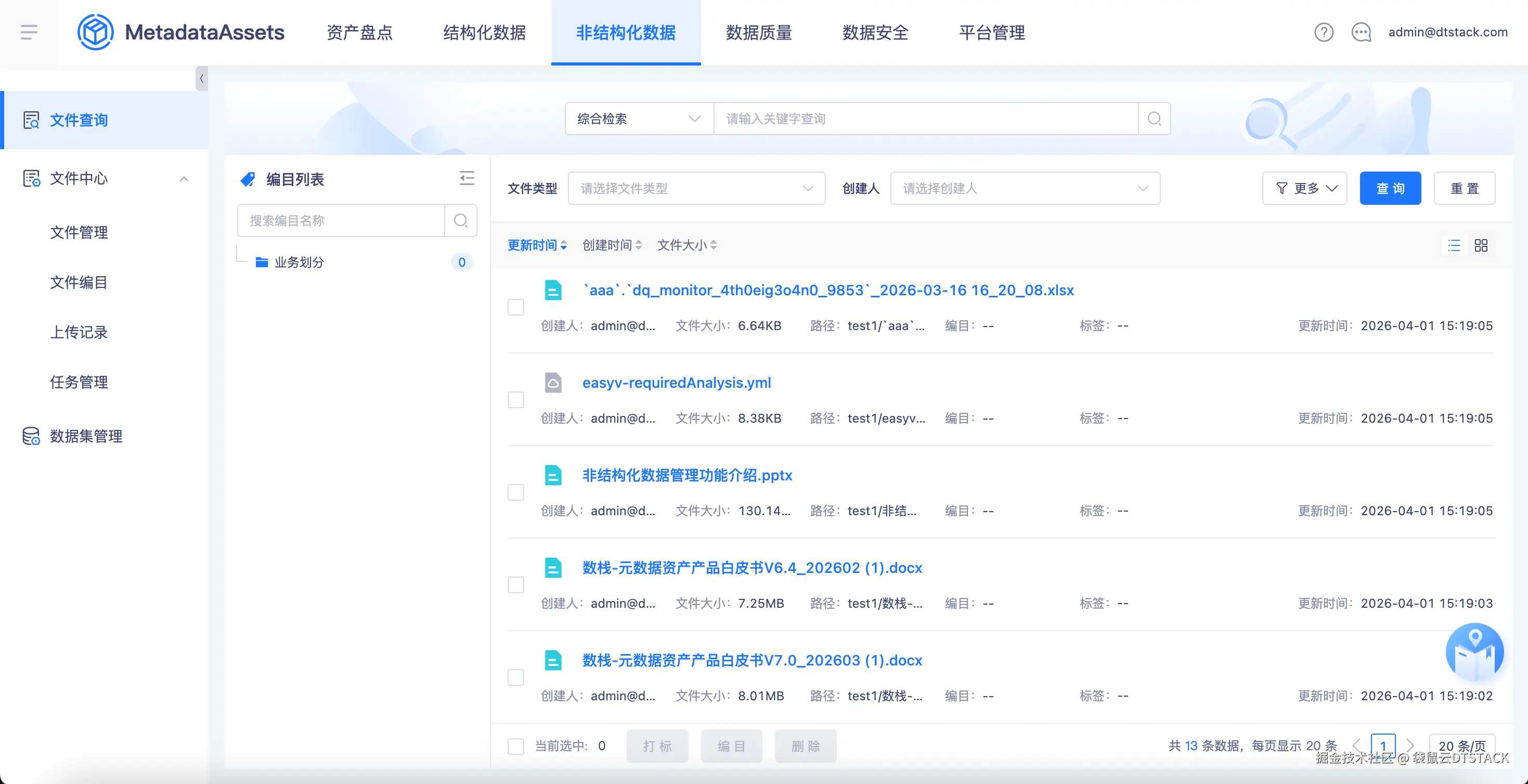This screenshot has width=1528, height=784.
Task: Check the easyv-requiredAnalysis.yml file checkbox
Action: 516,400
